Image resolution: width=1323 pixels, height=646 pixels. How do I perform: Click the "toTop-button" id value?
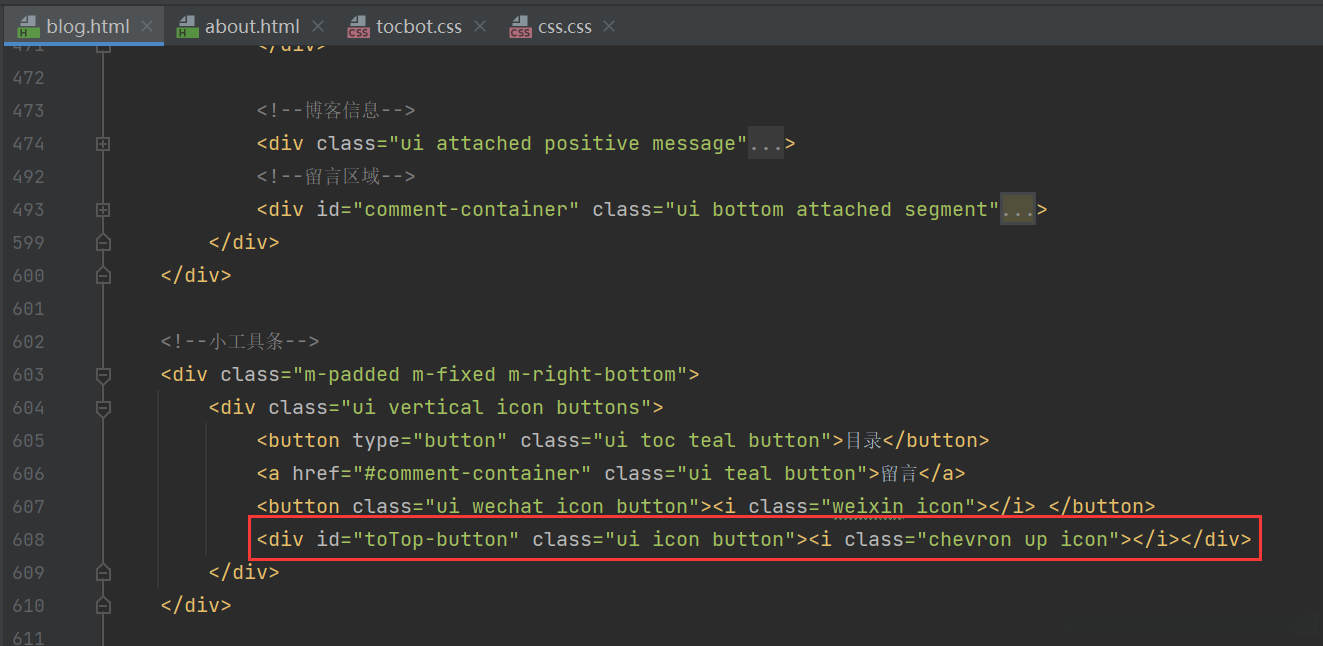coord(436,540)
